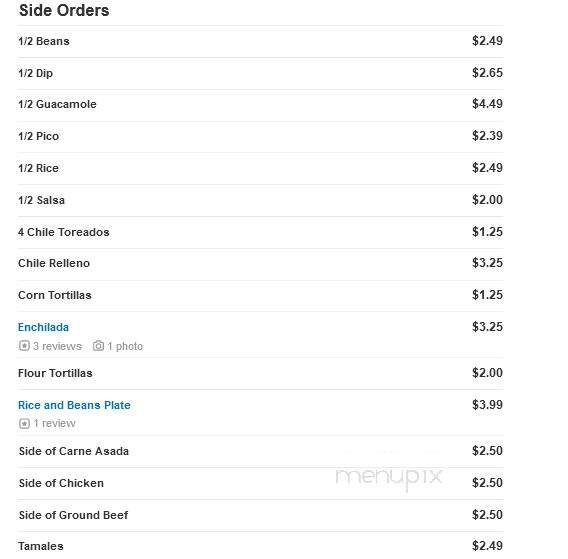Image resolution: width=568 pixels, height=559 pixels.
Task: Read the 1 review for Rice and Beans
Action: pos(54,423)
